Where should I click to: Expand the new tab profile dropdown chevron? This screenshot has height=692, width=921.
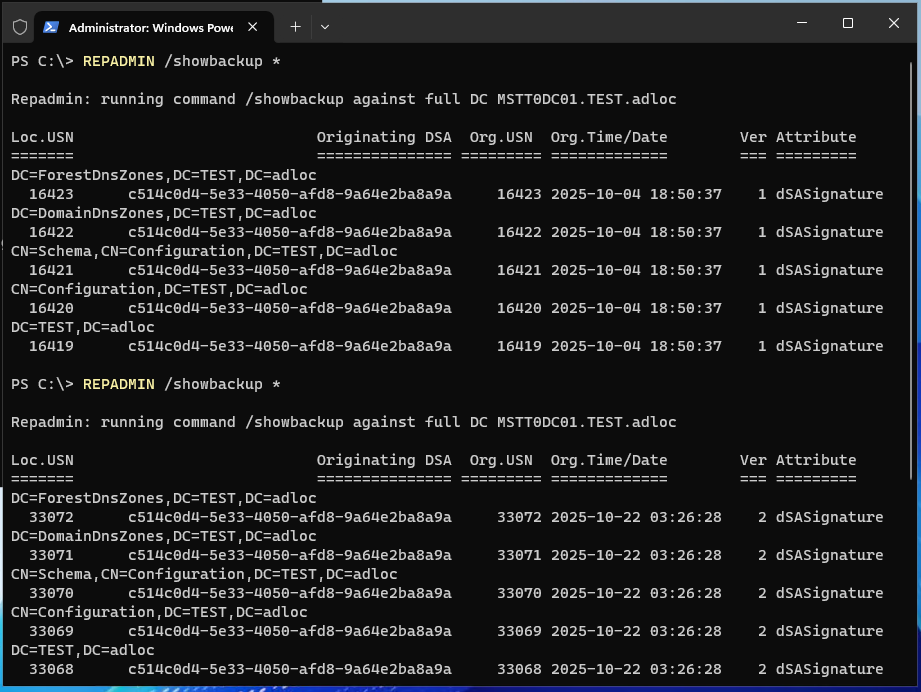tap(325, 27)
